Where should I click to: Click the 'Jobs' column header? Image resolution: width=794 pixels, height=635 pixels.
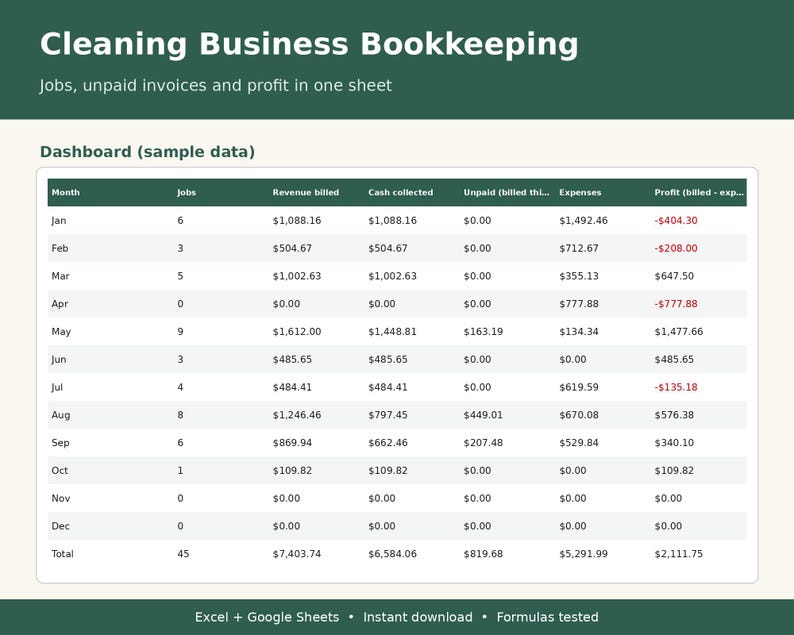tap(186, 192)
